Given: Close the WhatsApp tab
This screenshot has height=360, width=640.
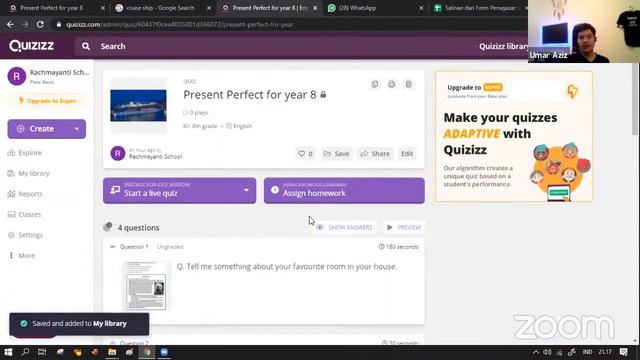Looking at the screenshot, I should coord(421,8).
